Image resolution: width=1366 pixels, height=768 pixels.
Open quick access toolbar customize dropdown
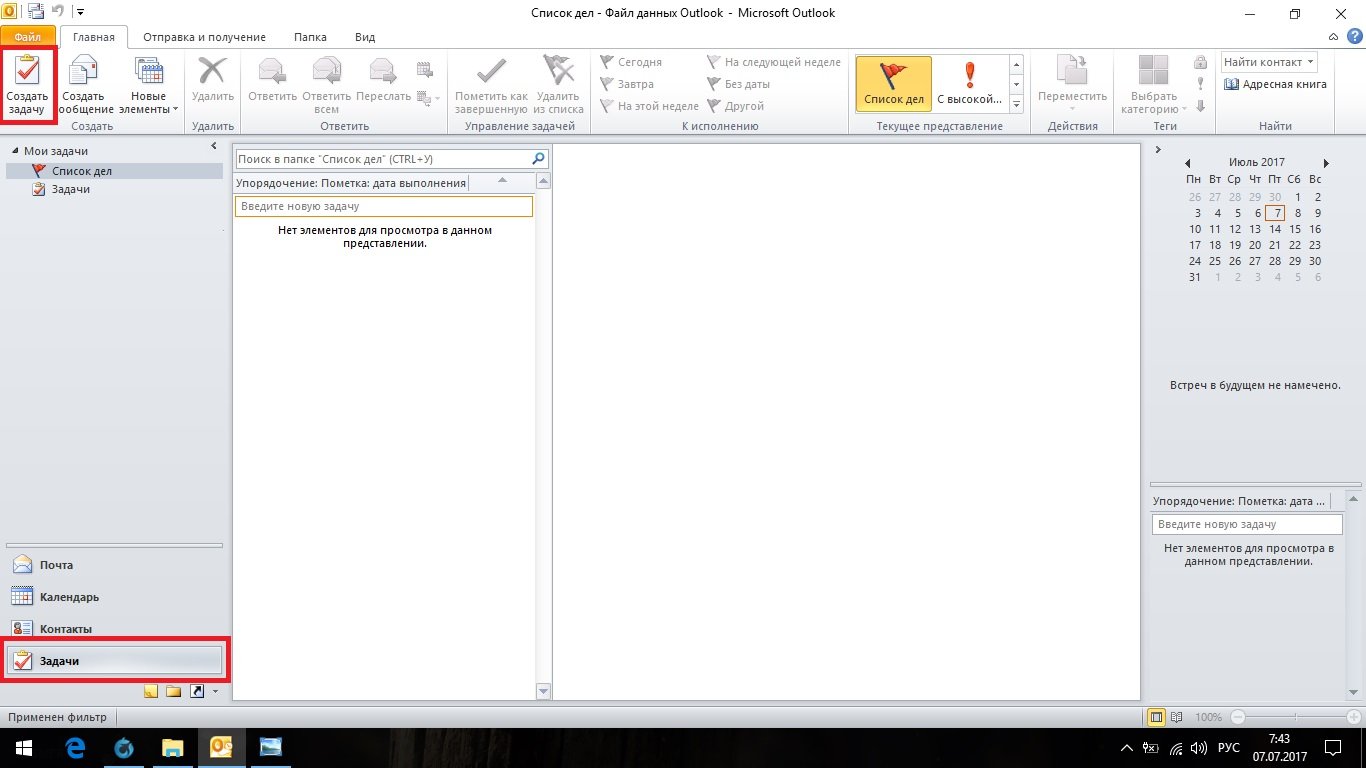(x=80, y=12)
